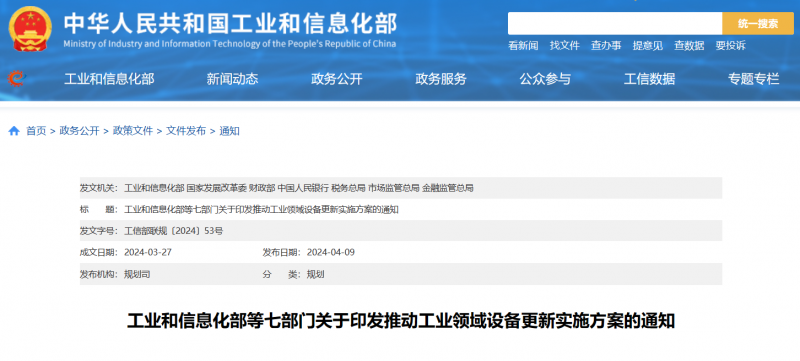Open the 查数据 quick link
Image resolution: width=800 pixels, height=361 pixels.
pyautogui.click(x=689, y=45)
